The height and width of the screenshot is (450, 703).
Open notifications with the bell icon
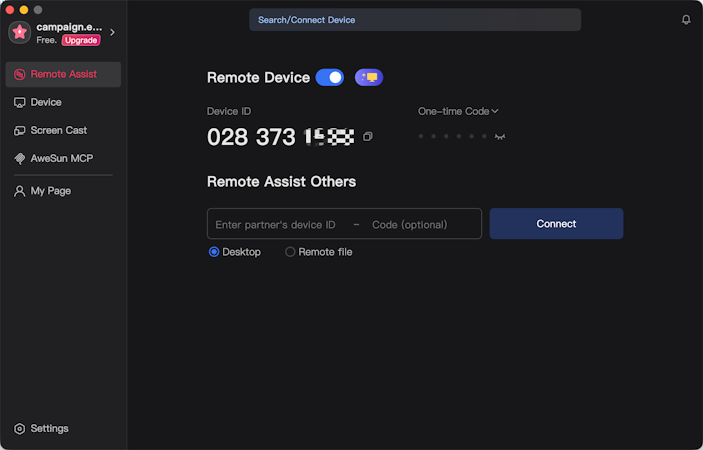(686, 20)
